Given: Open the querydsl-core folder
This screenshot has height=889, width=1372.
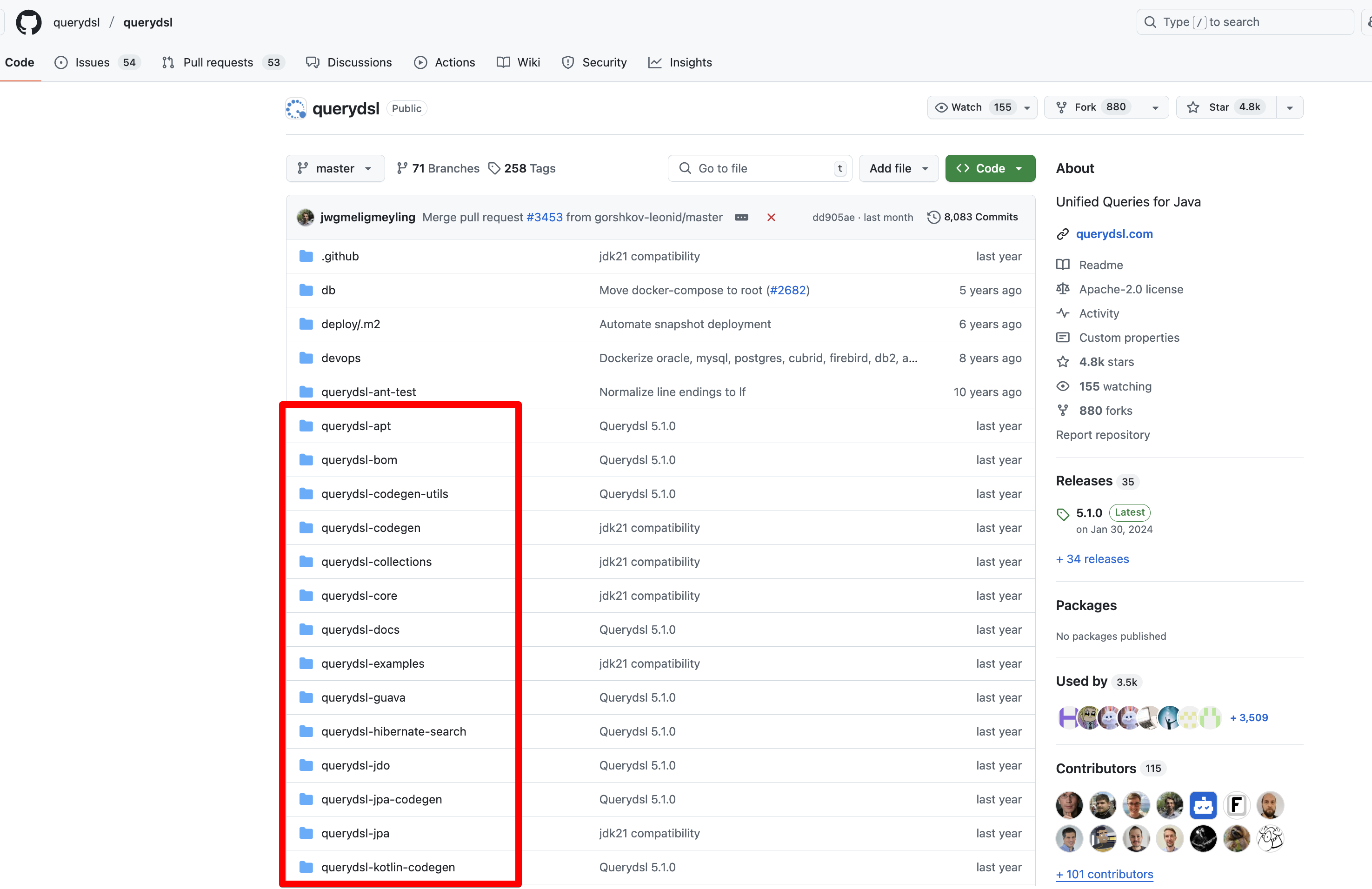Looking at the screenshot, I should (359, 595).
